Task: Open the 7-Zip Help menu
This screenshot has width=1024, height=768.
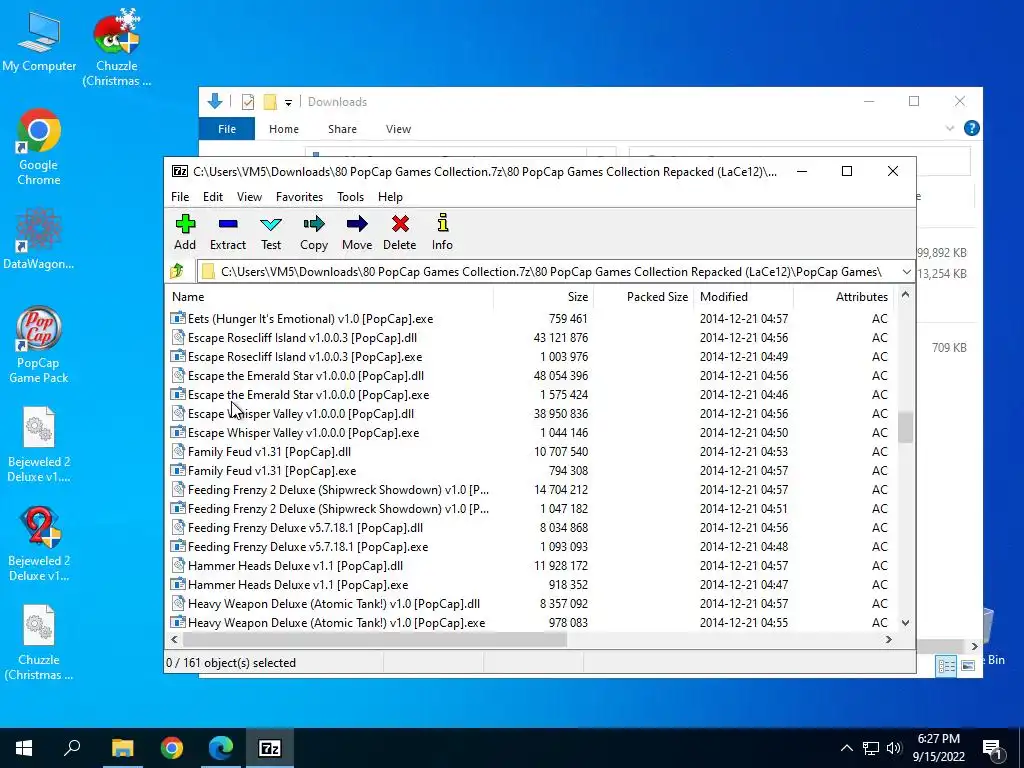Action: (x=390, y=197)
